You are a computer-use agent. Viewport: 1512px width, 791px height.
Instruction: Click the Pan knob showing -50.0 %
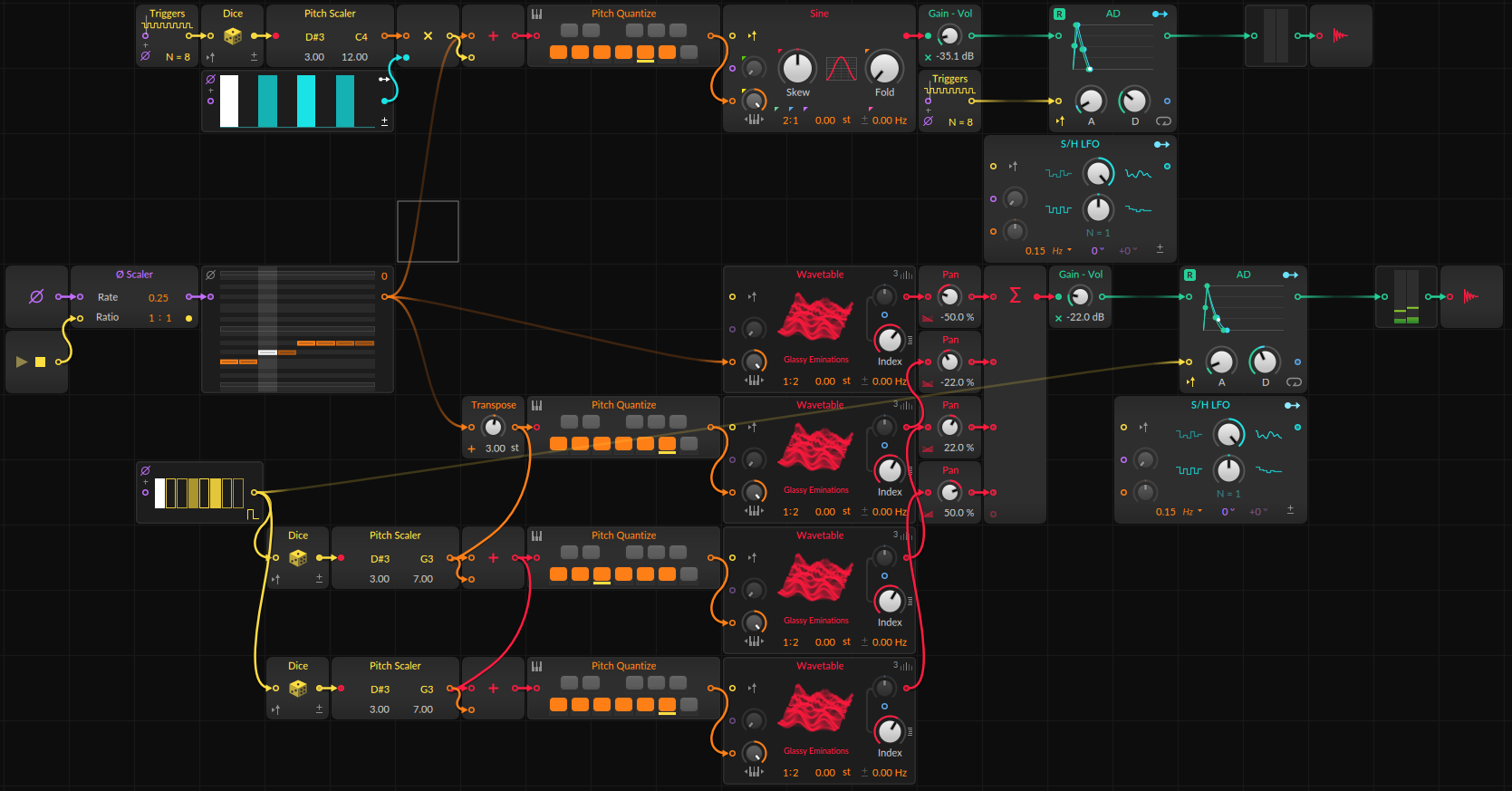click(x=949, y=296)
